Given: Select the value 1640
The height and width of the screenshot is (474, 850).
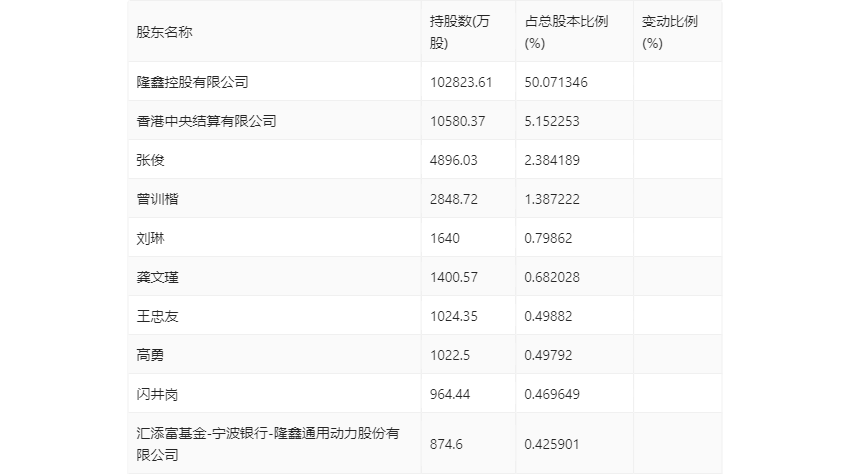Looking at the screenshot, I should (x=445, y=238).
